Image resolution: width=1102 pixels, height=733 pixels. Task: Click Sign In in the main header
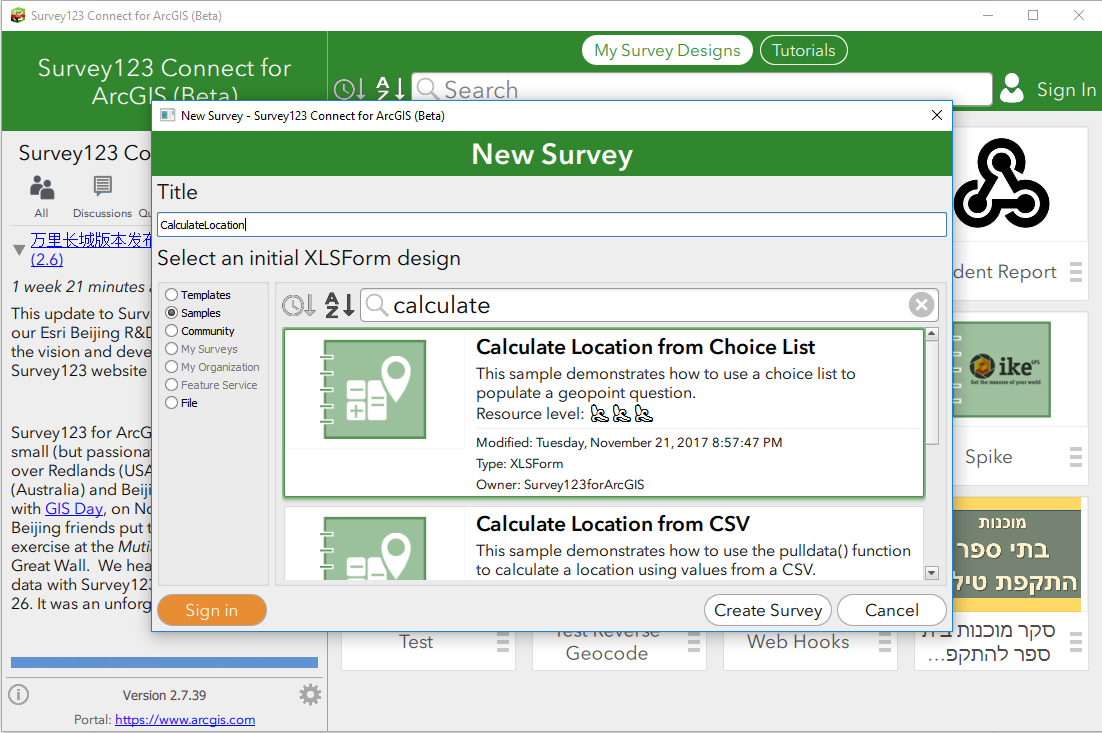(1066, 90)
